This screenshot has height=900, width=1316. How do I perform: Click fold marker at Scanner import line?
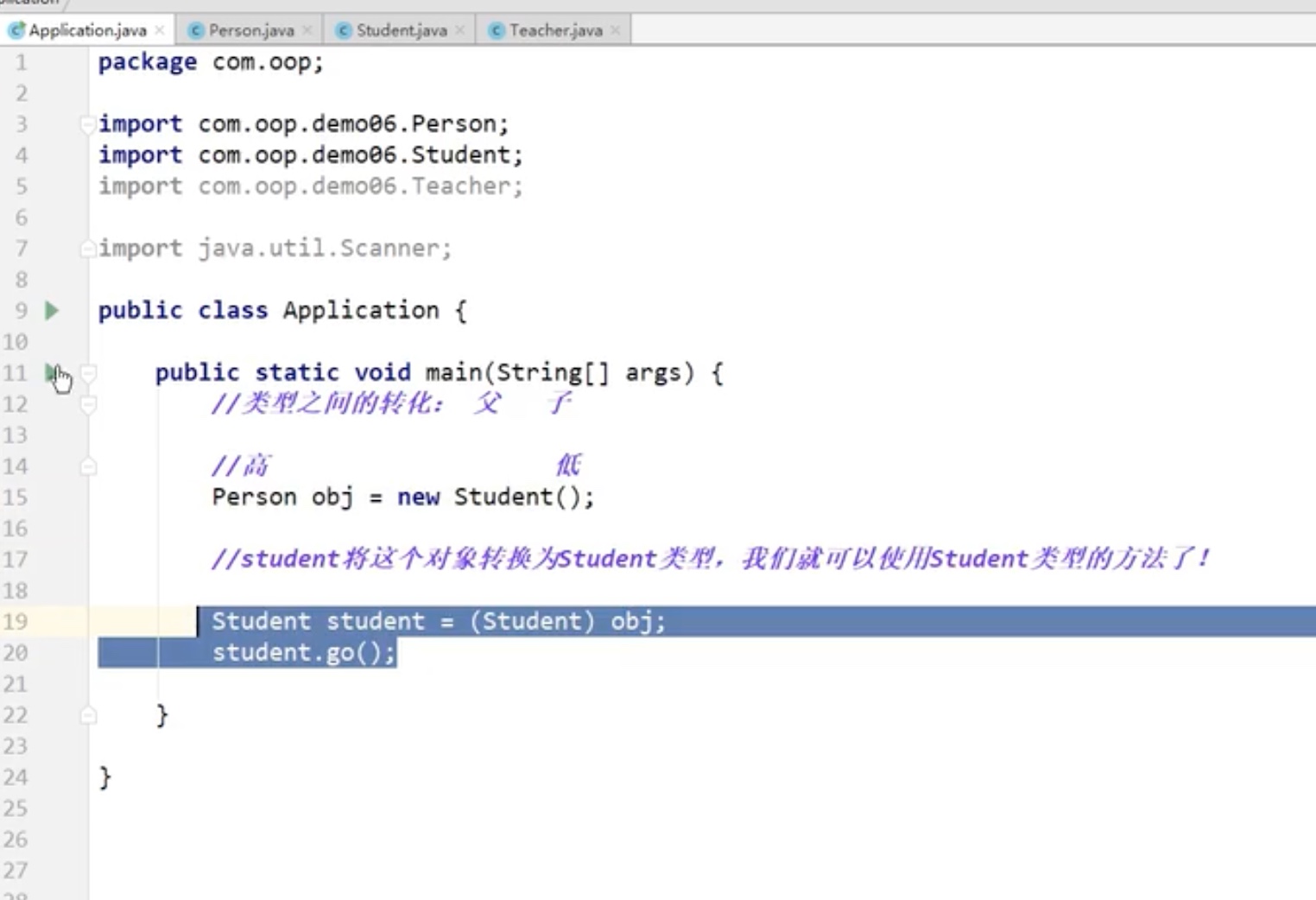pyautogui.click(x=87, y=249)
